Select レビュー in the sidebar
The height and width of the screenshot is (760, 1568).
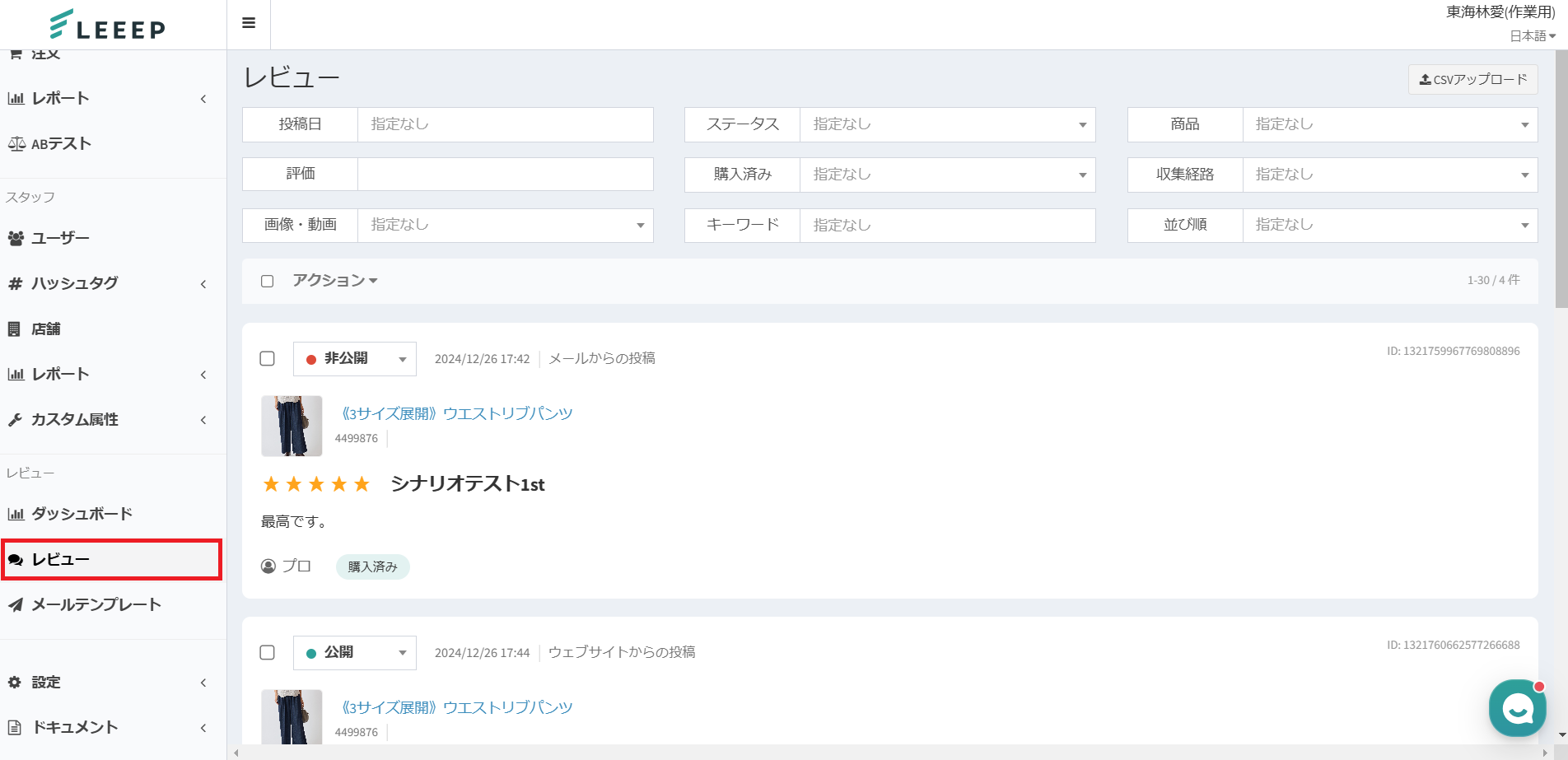click(113, 559)
